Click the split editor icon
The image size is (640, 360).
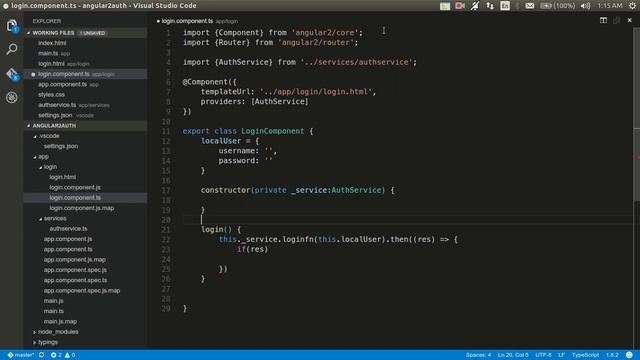click(603, 20)
